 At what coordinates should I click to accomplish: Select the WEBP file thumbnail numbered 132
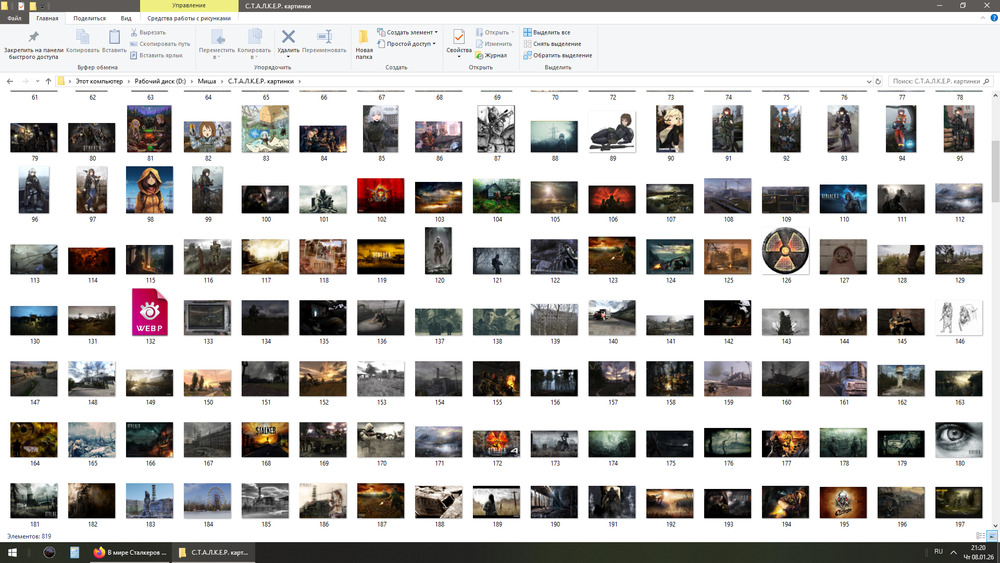[150, 313]
